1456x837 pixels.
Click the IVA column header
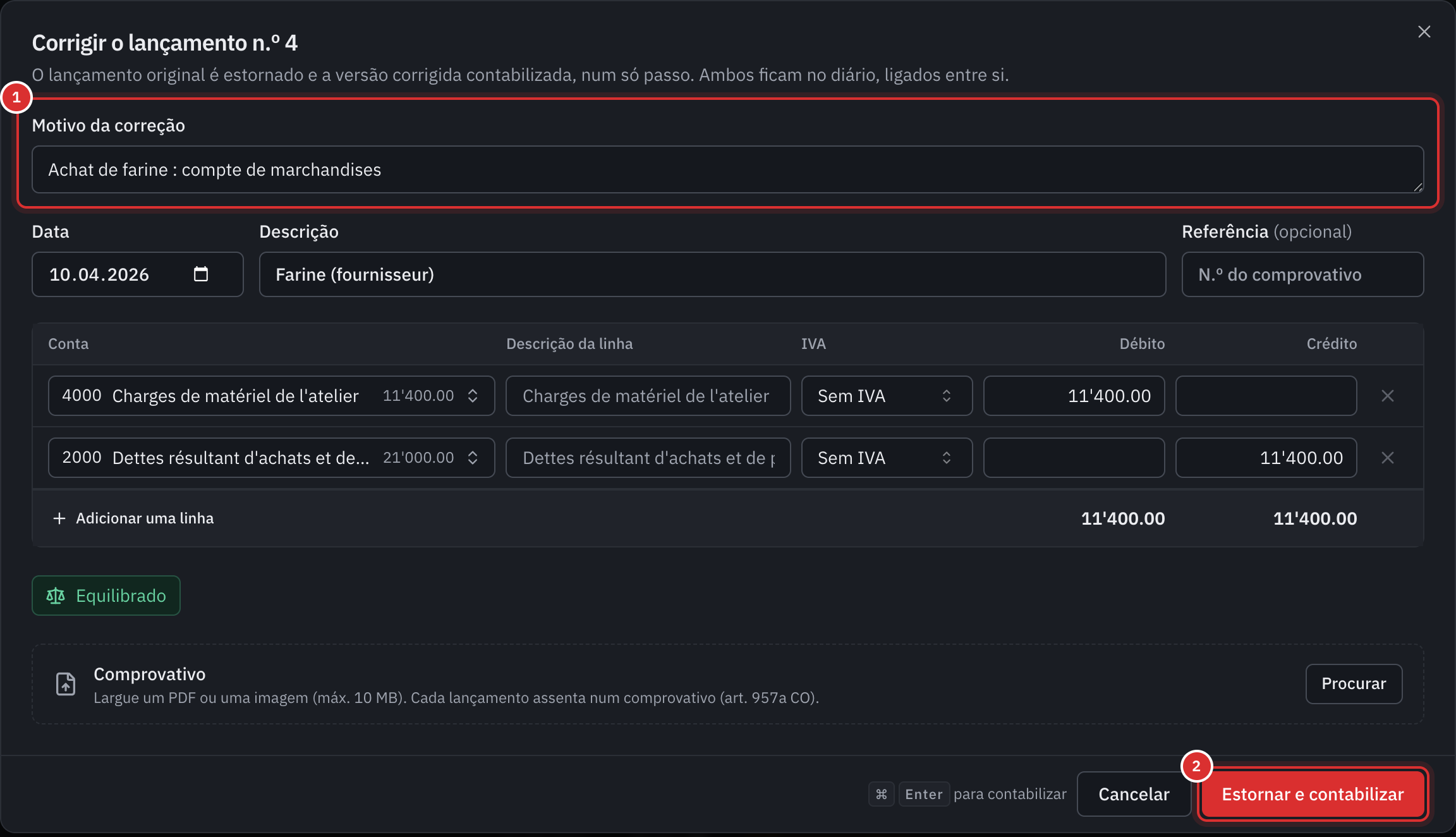(813, 343)
